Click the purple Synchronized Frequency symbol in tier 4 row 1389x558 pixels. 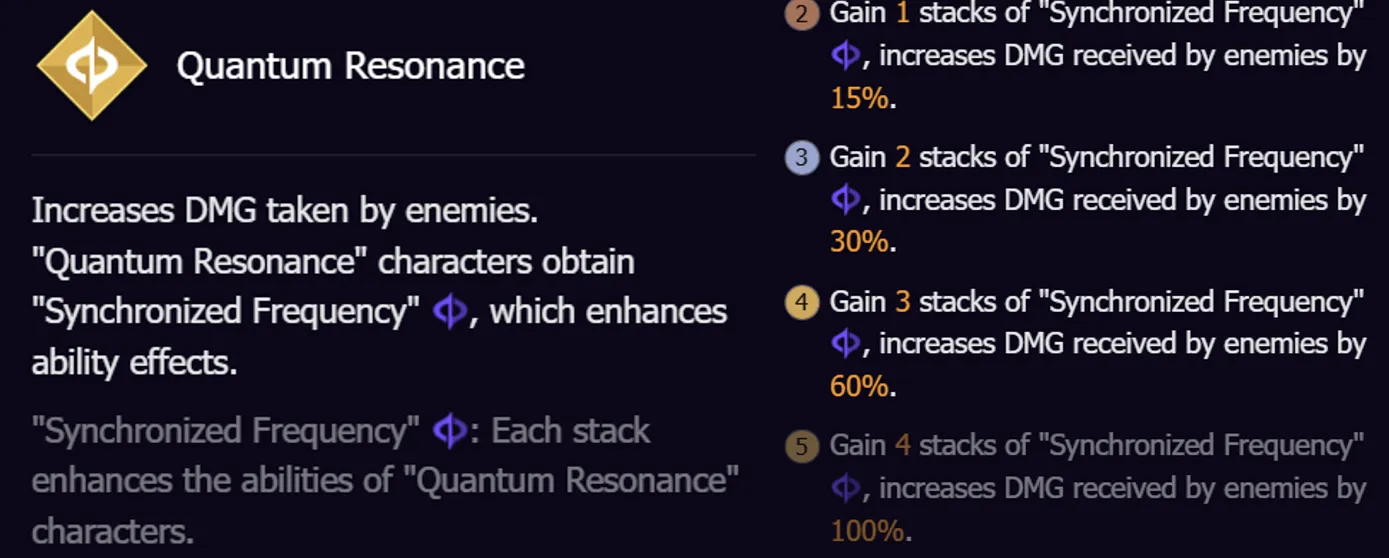pyautogui.click(x=845, y=344)
